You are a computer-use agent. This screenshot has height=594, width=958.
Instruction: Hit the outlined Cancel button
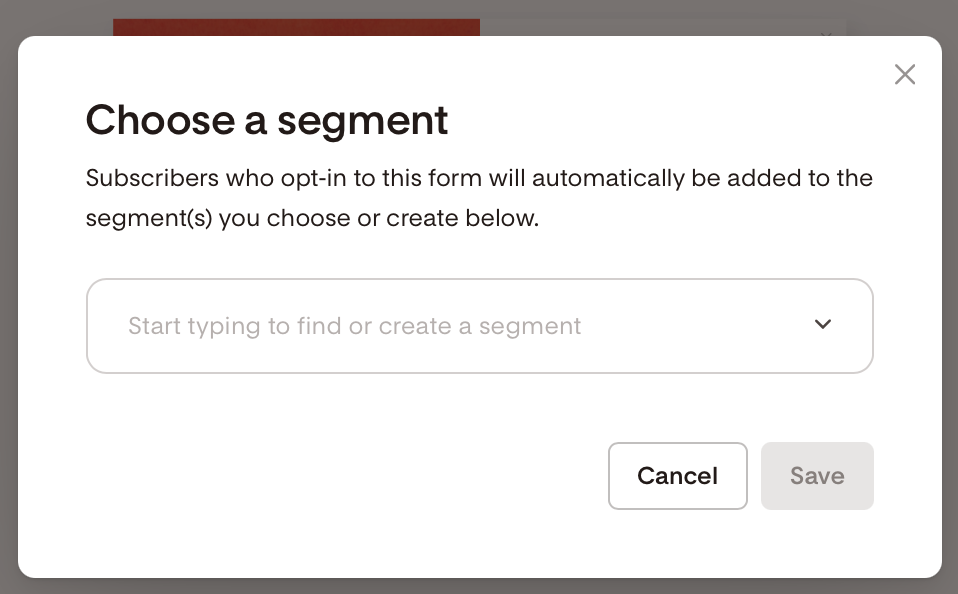point(678,476)
